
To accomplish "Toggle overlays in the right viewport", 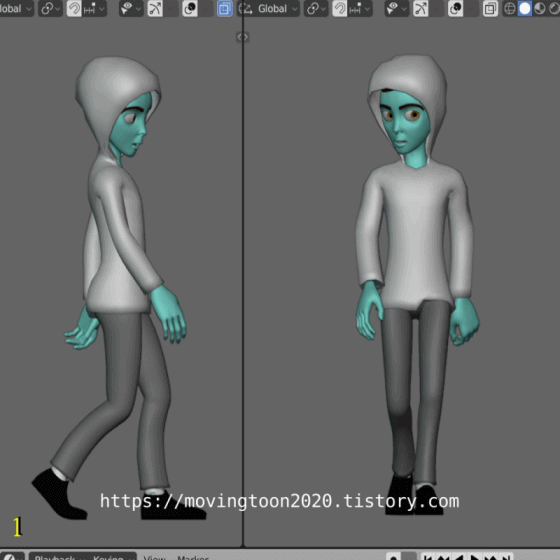I will click(x=455, y=9).
